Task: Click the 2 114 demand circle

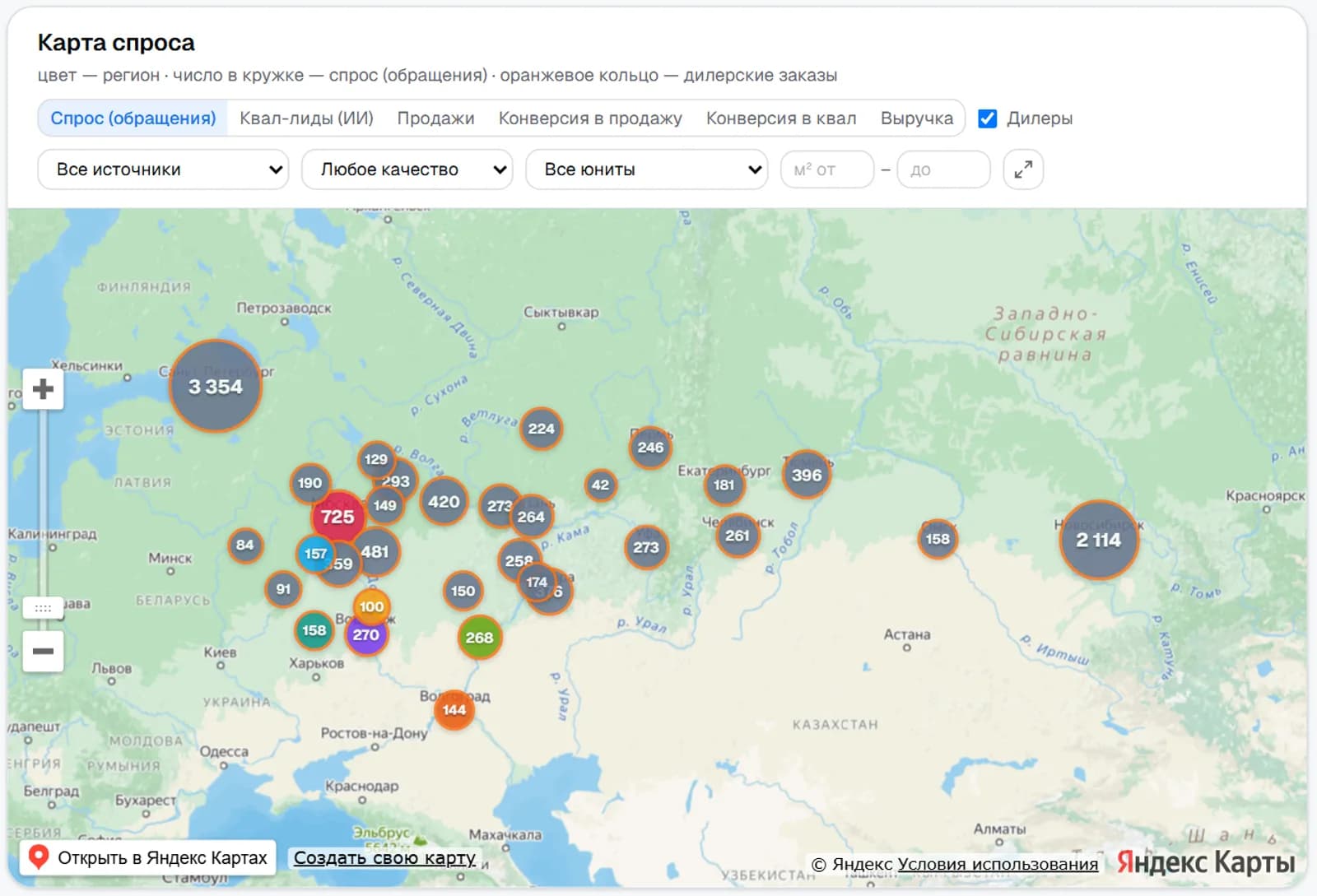Action: [x=1099, y=540]
